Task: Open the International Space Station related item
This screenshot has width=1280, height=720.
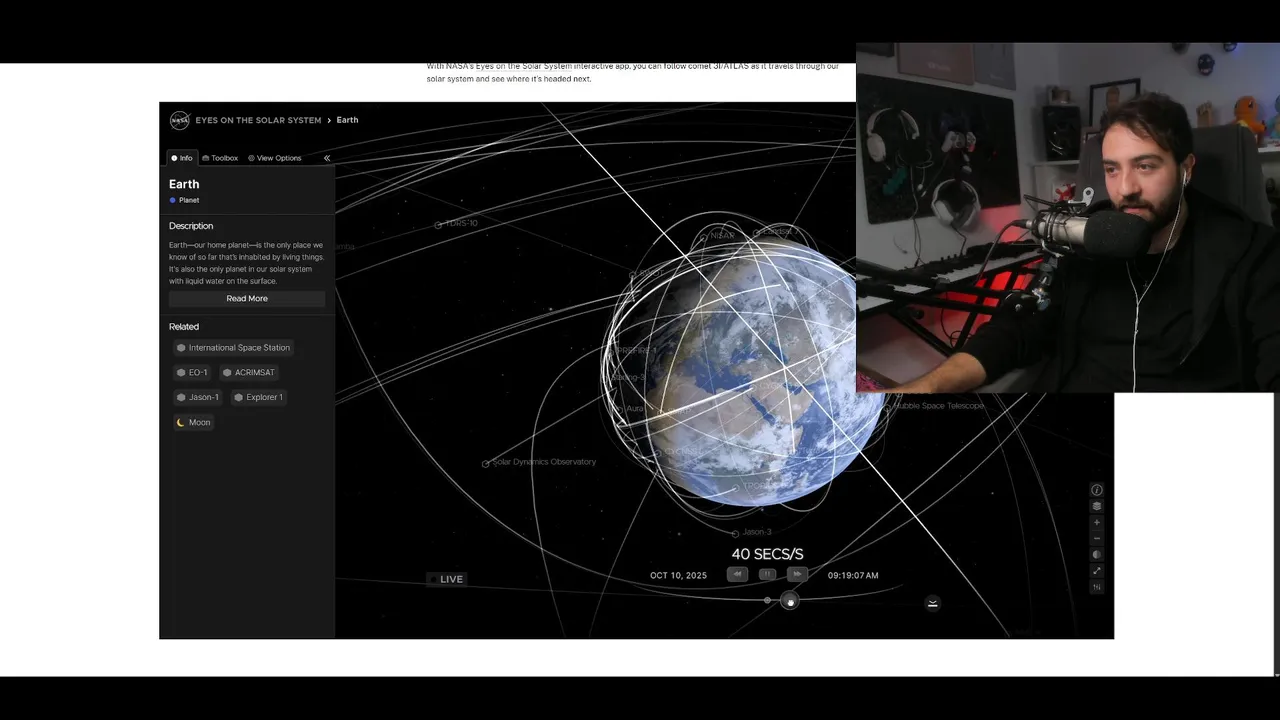Action: pyautogui.click(x=233, y=348)
